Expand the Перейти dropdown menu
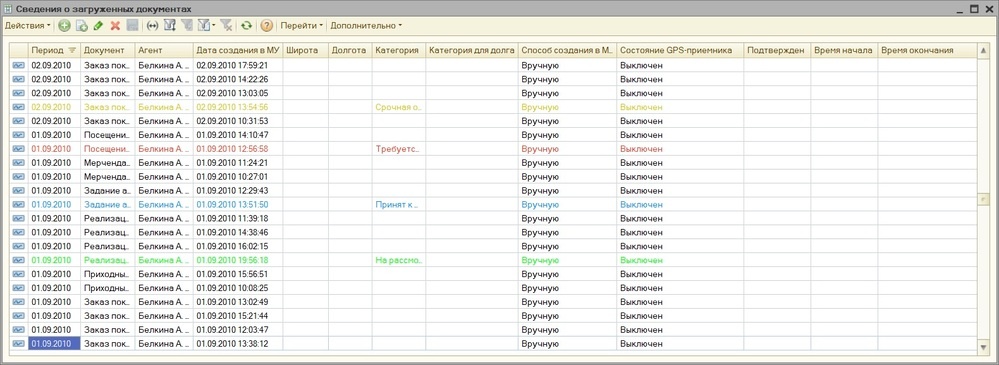The width and height of the screenshot is (999, 365). [302, 25]
